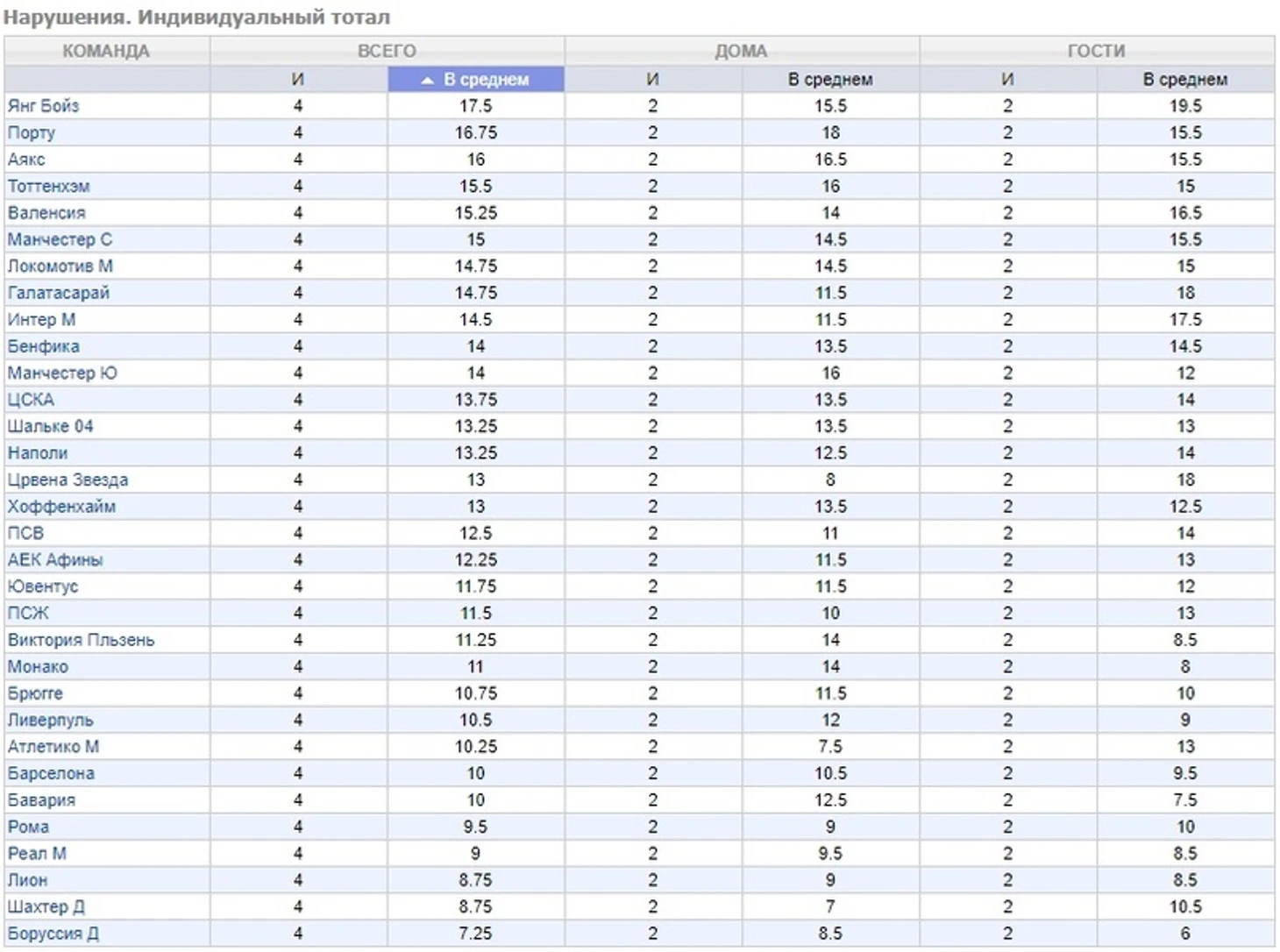The width and height of the screenshot is (1280, 952).
Task: Select the 16.5 away average for Валенсия
Action: (x=1185, y=213)
